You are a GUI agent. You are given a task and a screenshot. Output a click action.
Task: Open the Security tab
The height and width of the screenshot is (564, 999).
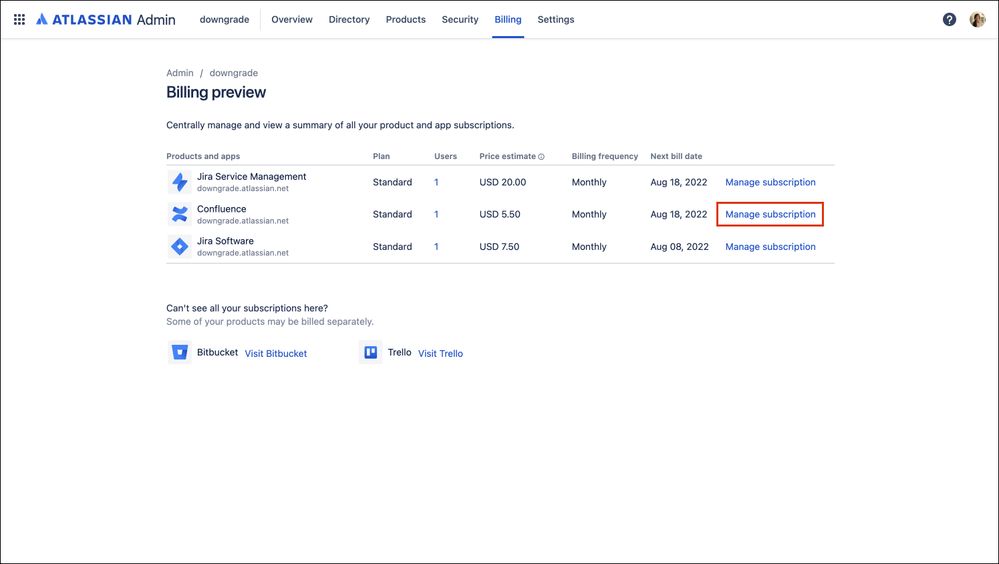coord(460,20)
